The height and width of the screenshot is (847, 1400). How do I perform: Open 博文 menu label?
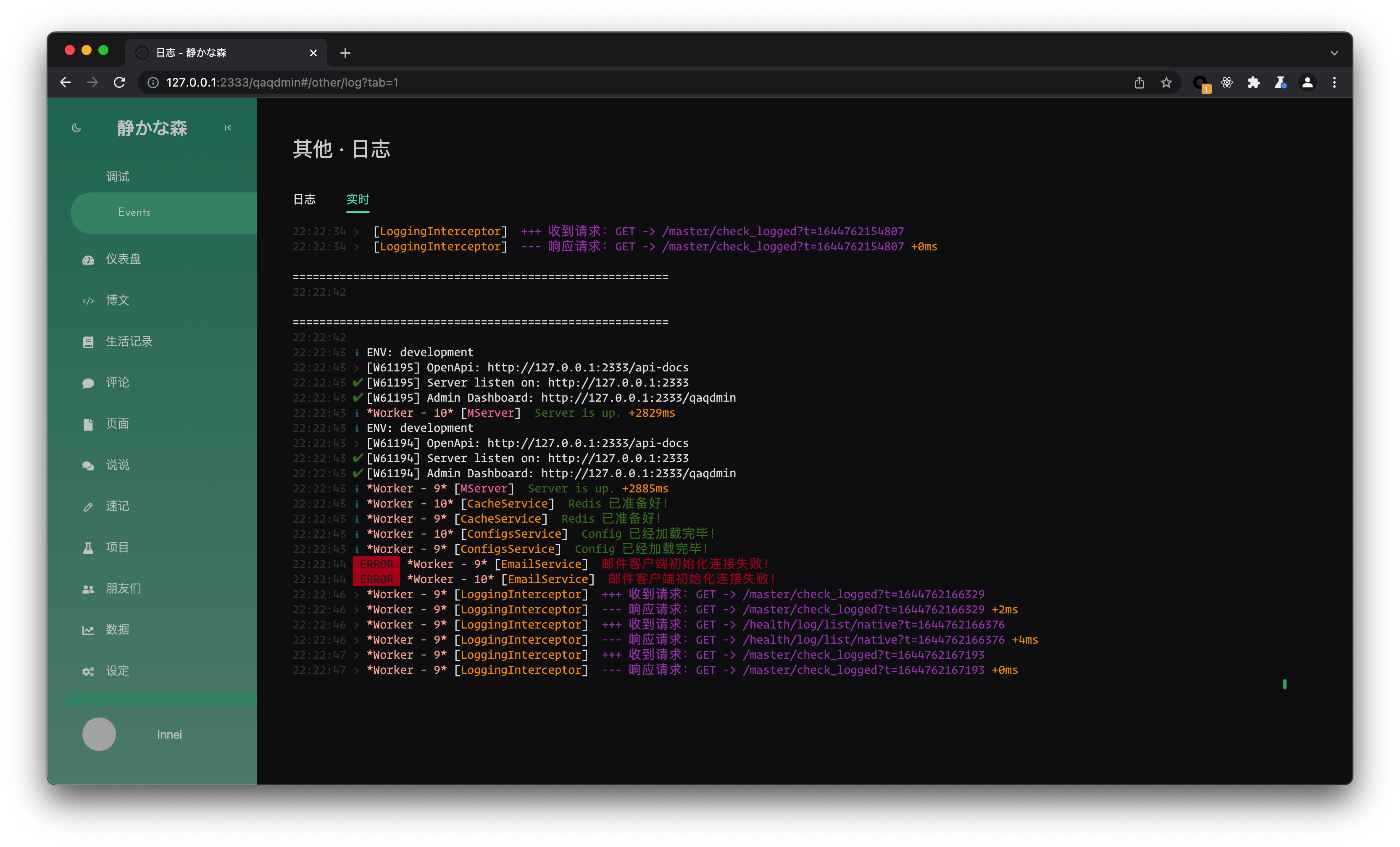tap(118, 300)
